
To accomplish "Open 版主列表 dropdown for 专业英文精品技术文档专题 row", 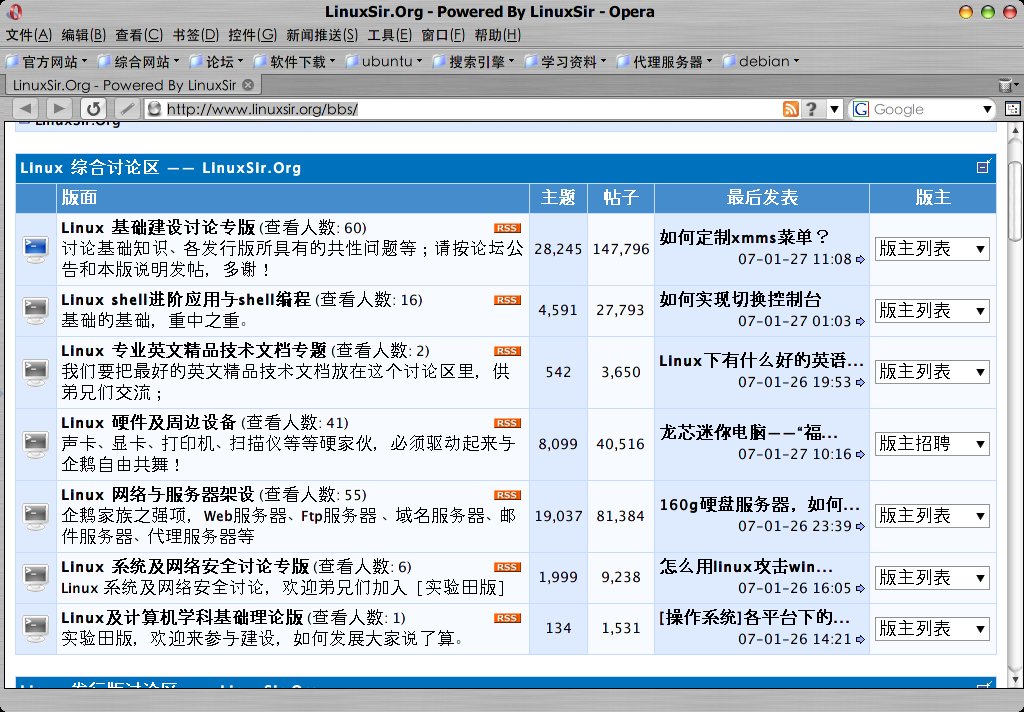I will click(932, 372).
